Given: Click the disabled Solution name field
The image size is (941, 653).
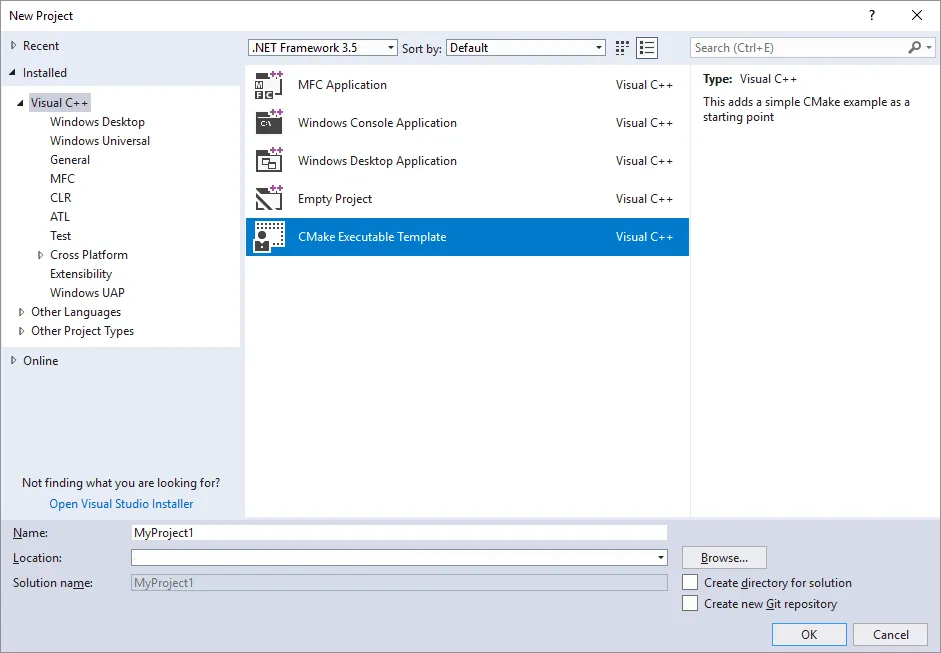Looking at the screenshot, I should (399, 583).
